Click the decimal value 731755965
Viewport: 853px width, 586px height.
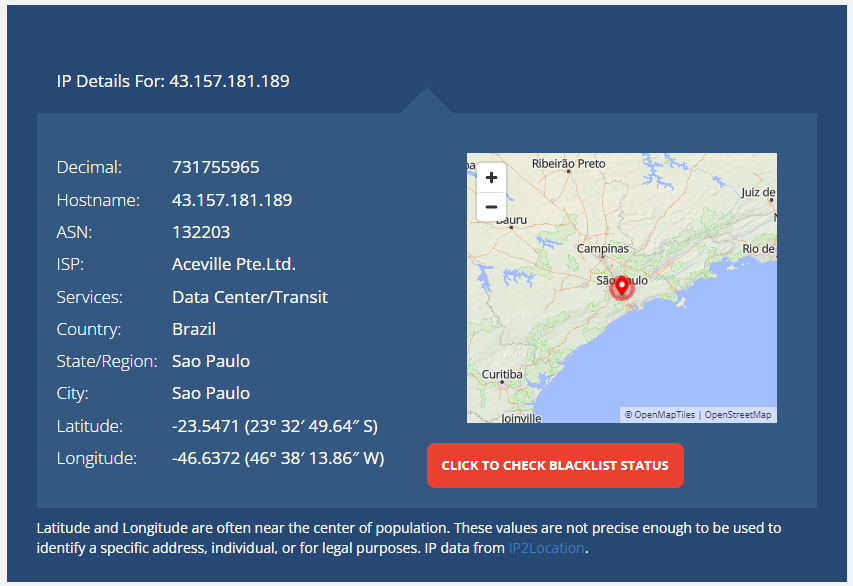[x=216, y=167]
